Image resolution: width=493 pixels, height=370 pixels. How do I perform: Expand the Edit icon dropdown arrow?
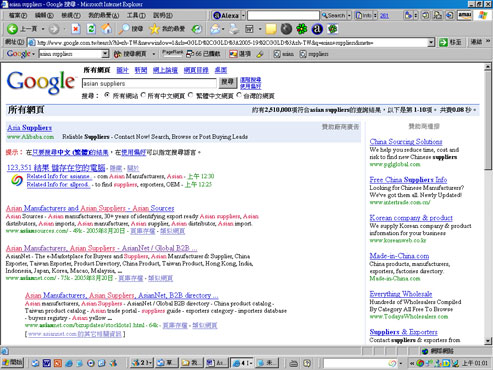pyautogui.click(x=260, y=29)
